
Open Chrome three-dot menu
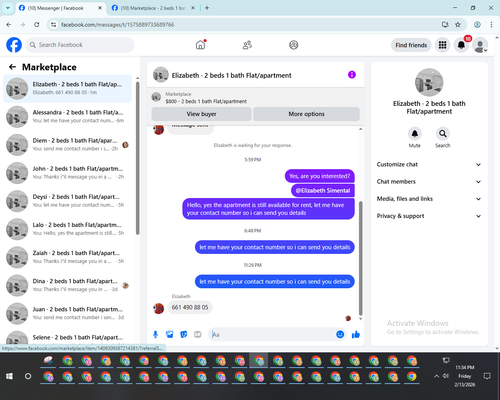[491, 24]
